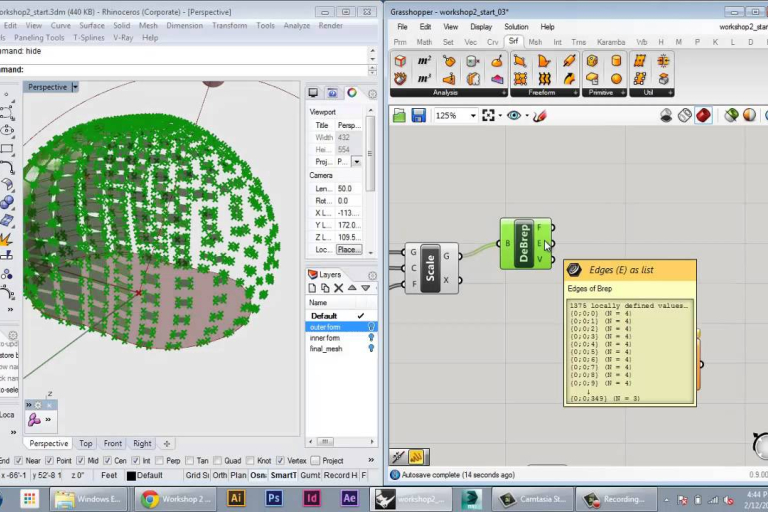Click the Cylinder icon in Primitive panel
768x512 pixels.
[x=616, y=61]
